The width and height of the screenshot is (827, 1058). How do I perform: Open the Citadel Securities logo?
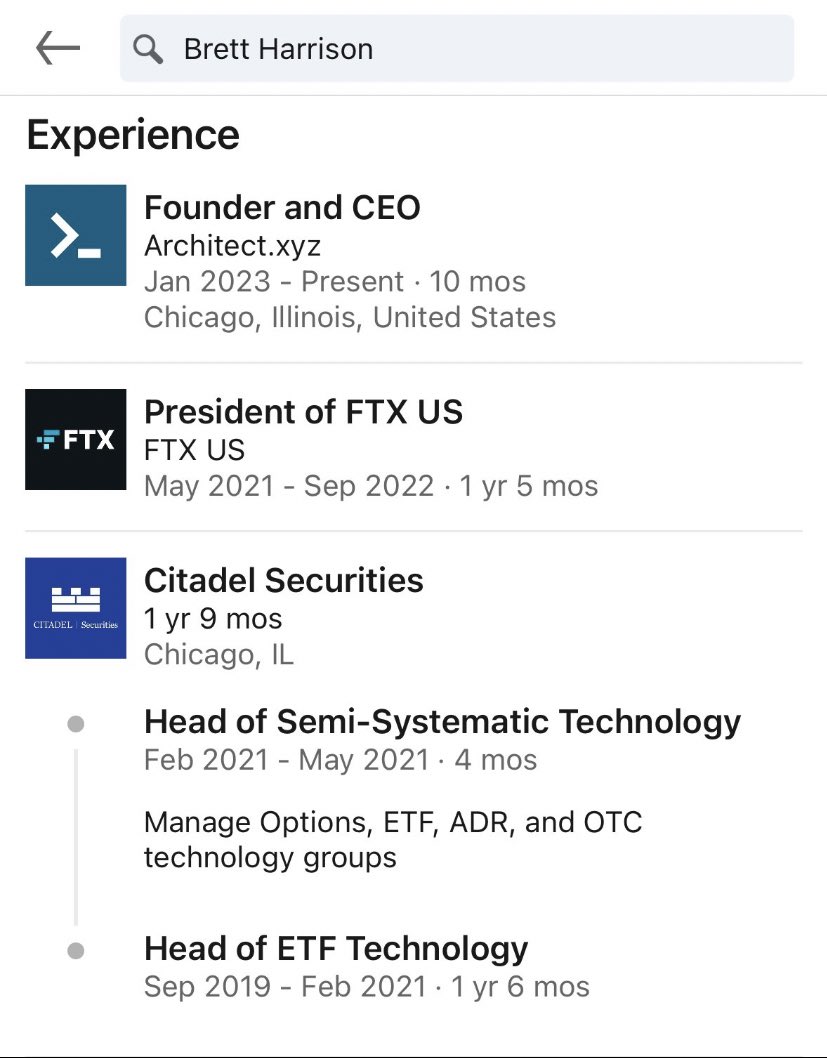click(x=76, y=608)
